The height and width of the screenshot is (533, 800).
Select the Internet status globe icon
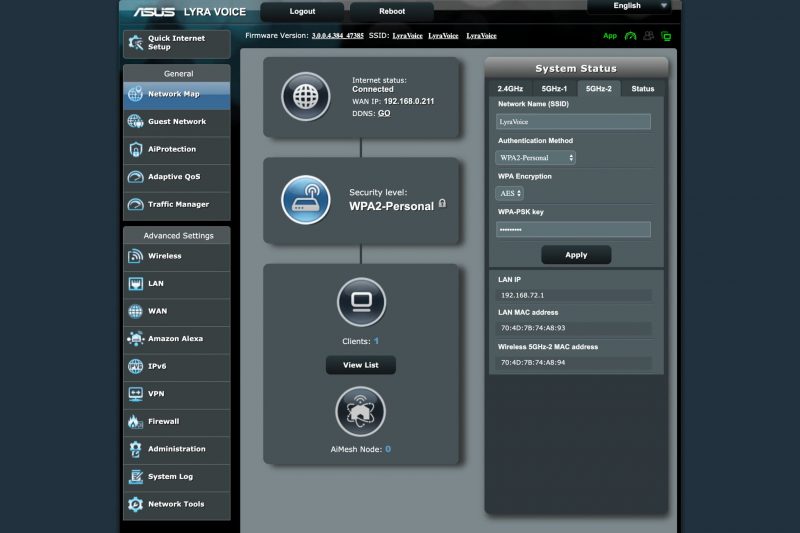[x=306, y=96]
